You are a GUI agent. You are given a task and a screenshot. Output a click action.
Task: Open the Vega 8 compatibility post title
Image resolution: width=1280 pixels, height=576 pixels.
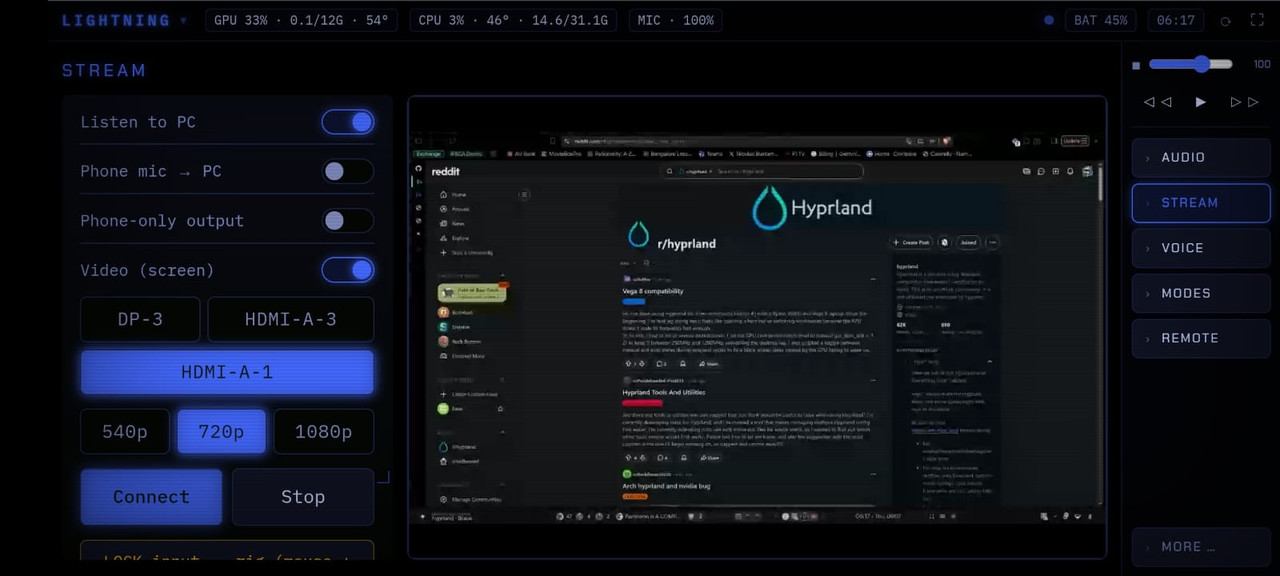(653, 291)
